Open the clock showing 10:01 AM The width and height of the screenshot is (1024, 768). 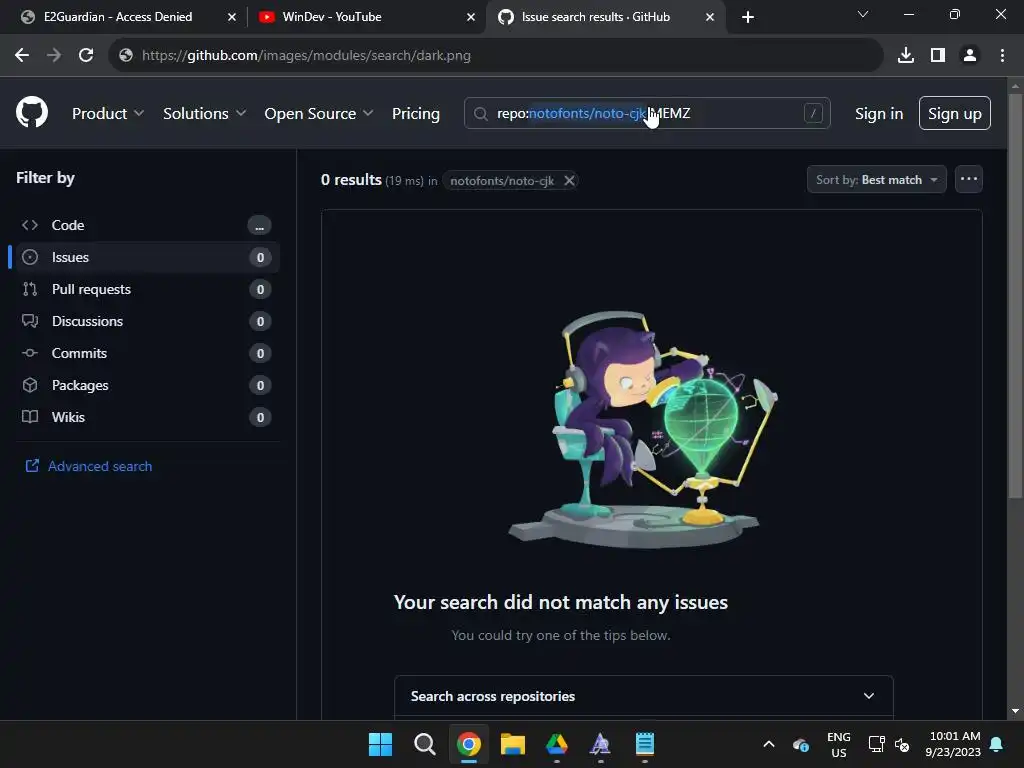(953, 744)
